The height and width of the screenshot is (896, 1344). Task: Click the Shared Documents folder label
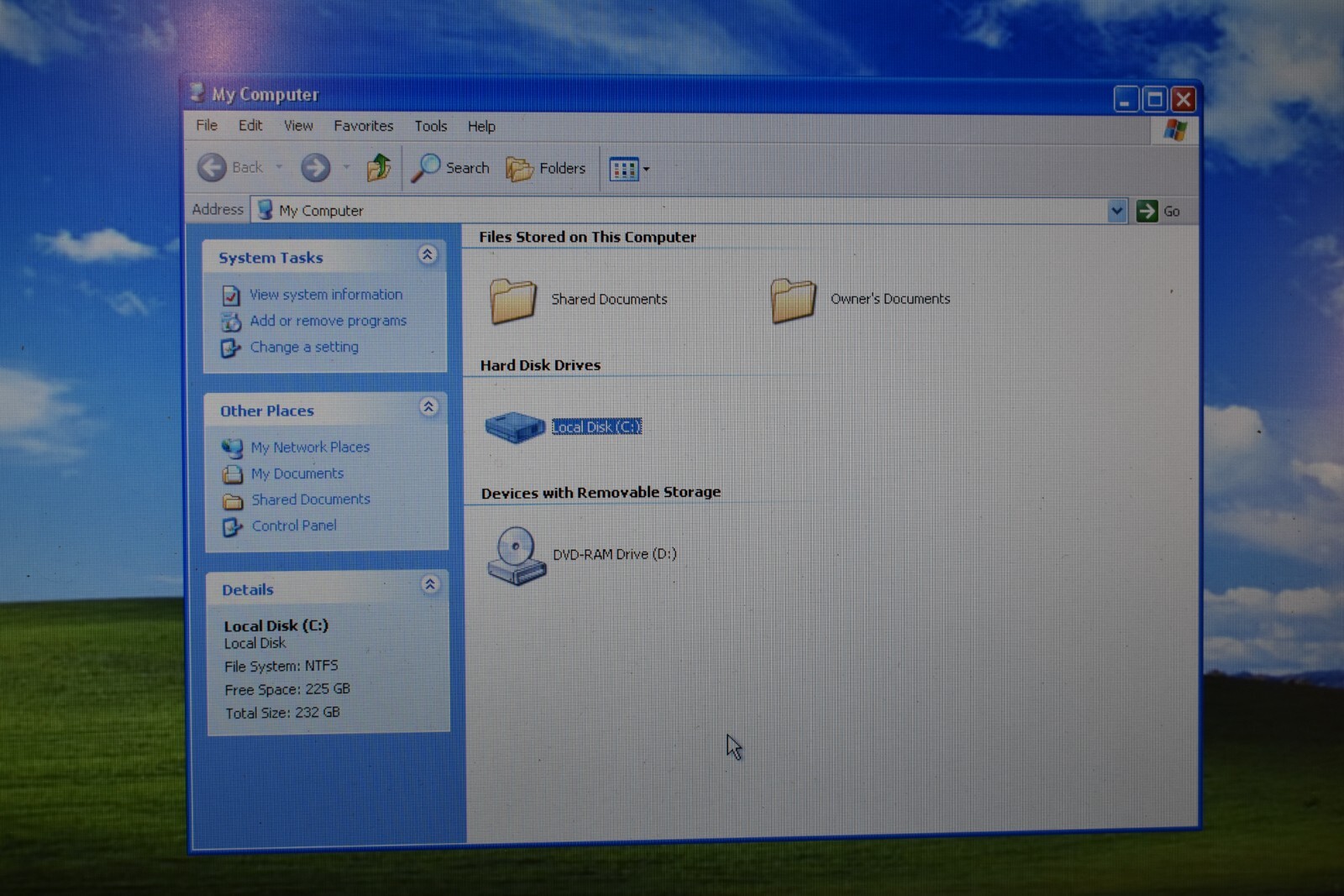(609, 299)
